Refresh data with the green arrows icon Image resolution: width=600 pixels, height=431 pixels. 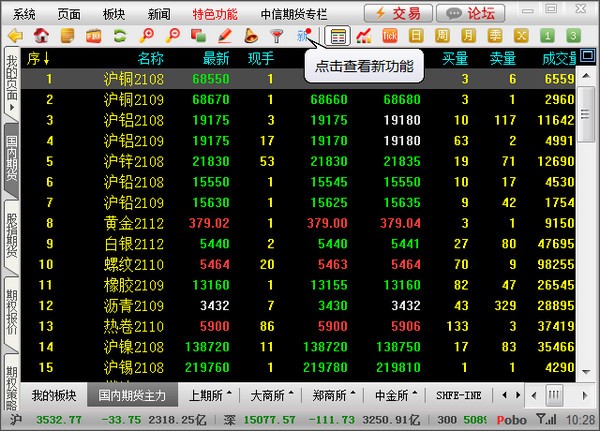click(x=120, y=36)
